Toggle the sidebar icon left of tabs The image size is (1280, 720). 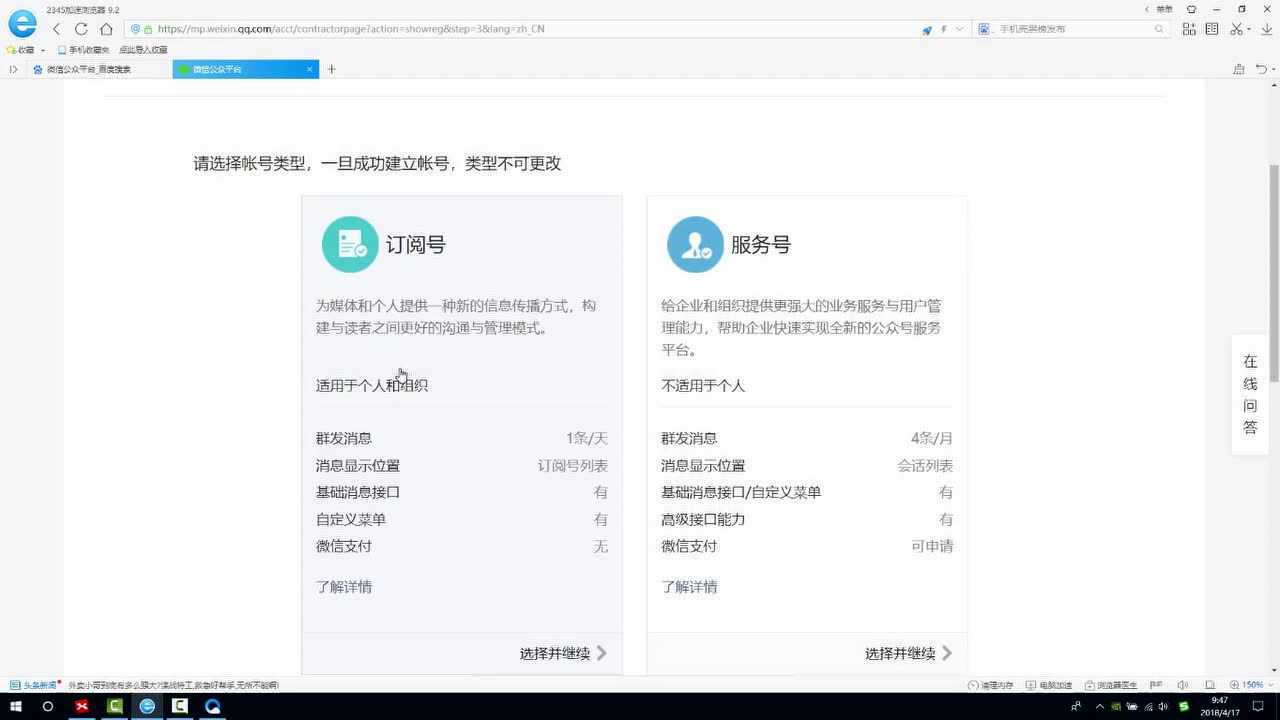[x=13, y=69]
